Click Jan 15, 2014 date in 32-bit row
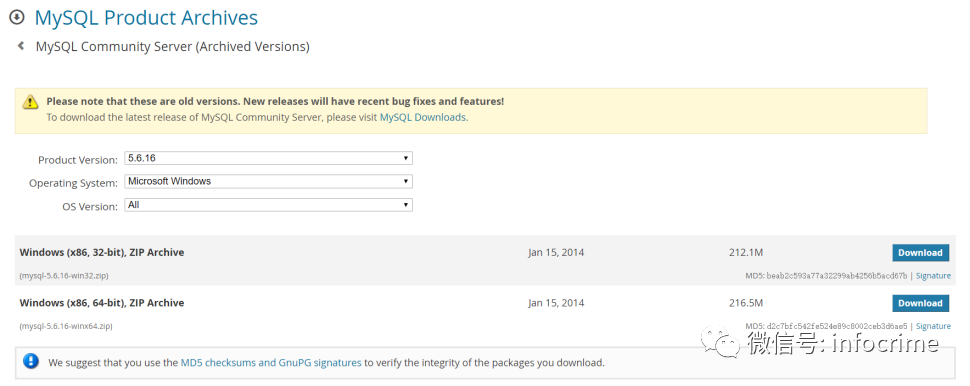The width and height of the screenshot is (970, 386). coord(556,252)
